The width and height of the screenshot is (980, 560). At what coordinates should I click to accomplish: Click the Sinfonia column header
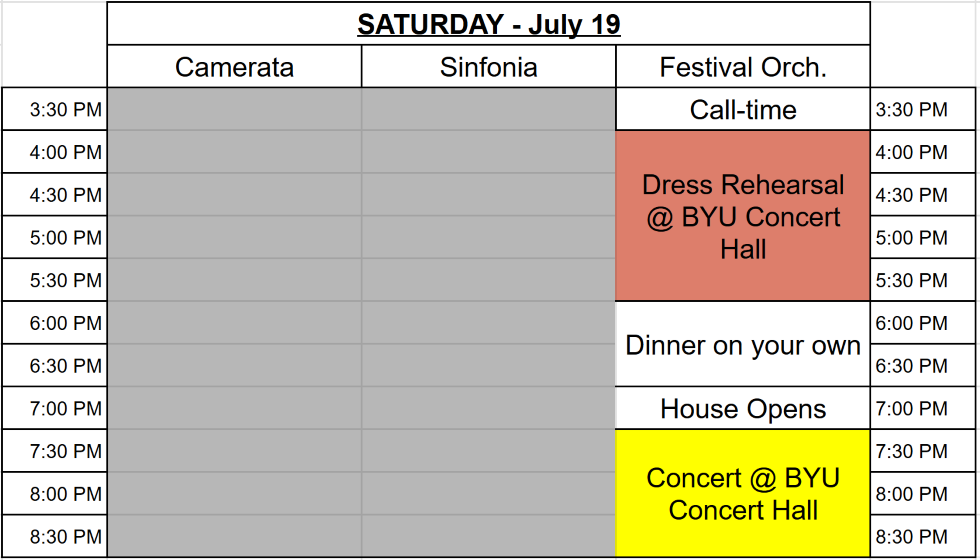tap(488, 66)
